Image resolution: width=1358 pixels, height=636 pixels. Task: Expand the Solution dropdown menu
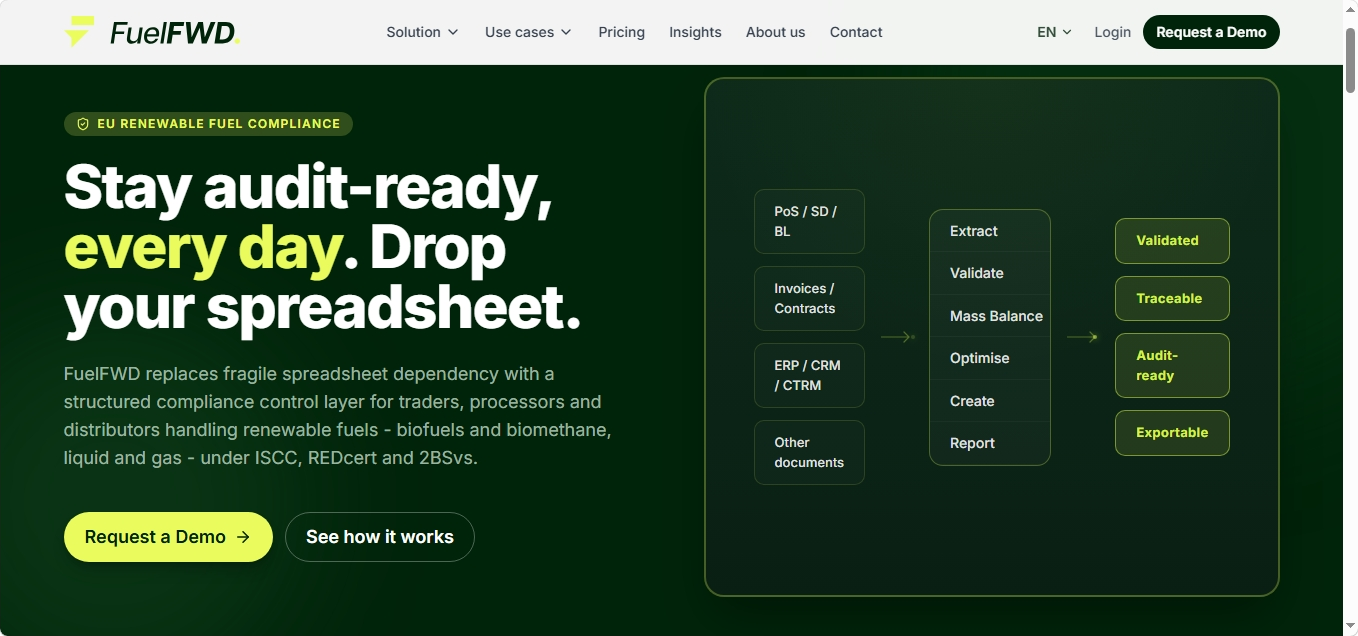click(x=422, y=32)
